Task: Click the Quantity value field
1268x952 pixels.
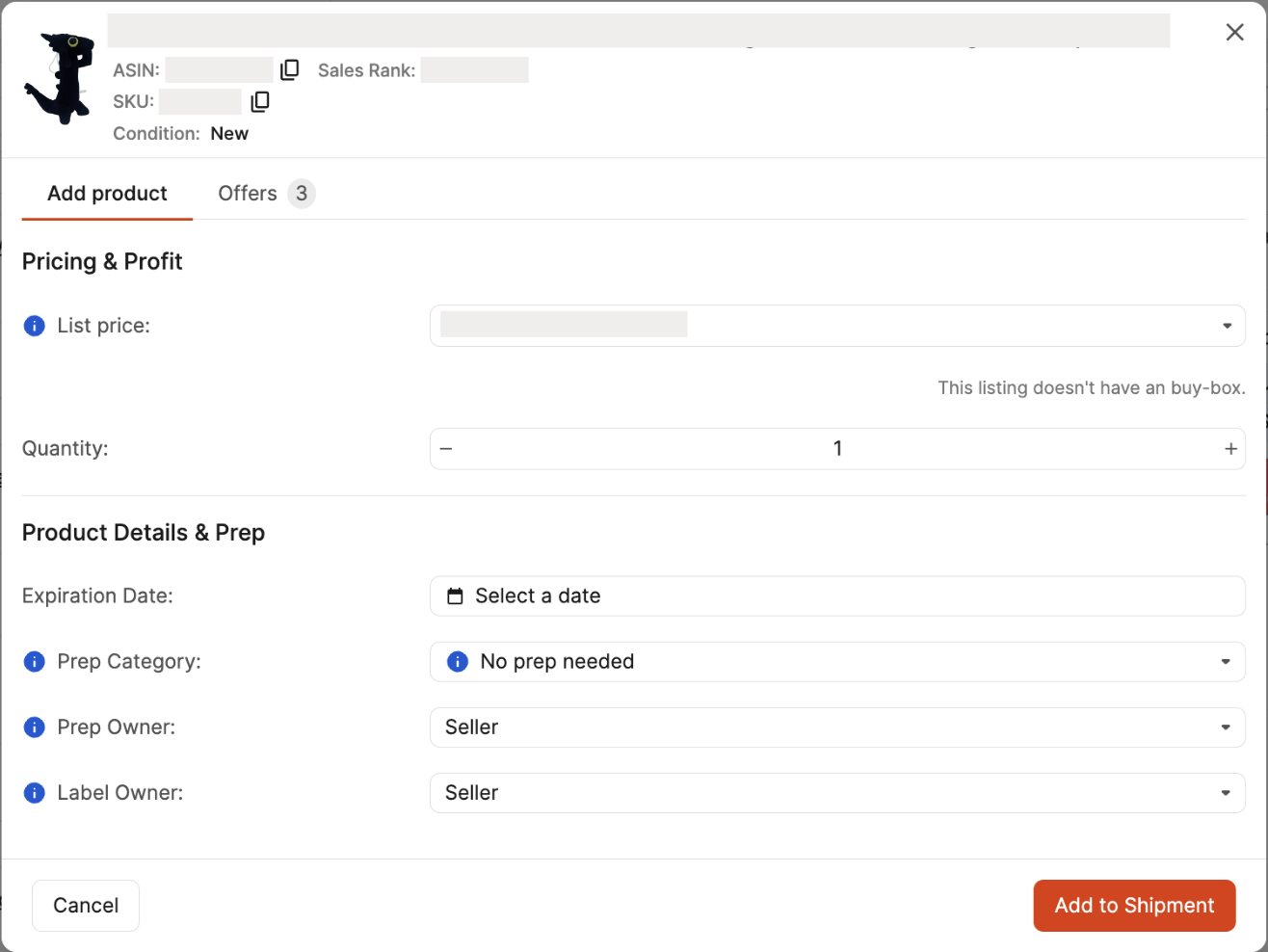Action: point(837,449)
